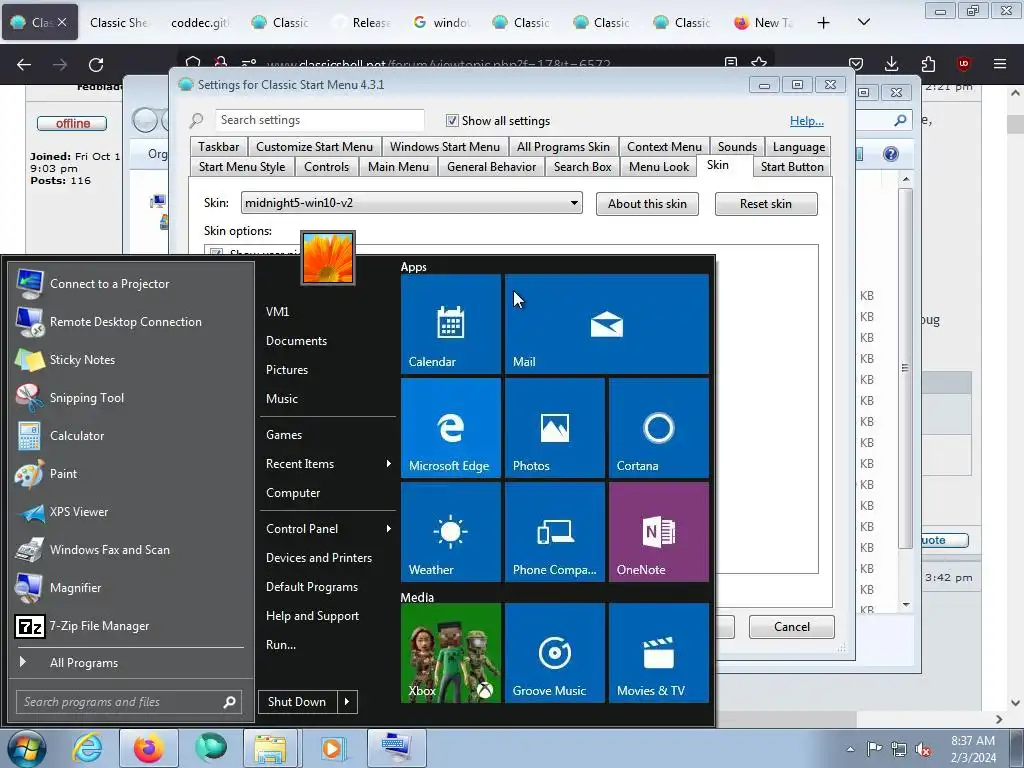Expand All Programs in start menu
This screenshot has width=1024, height=768.
(129, 663)
